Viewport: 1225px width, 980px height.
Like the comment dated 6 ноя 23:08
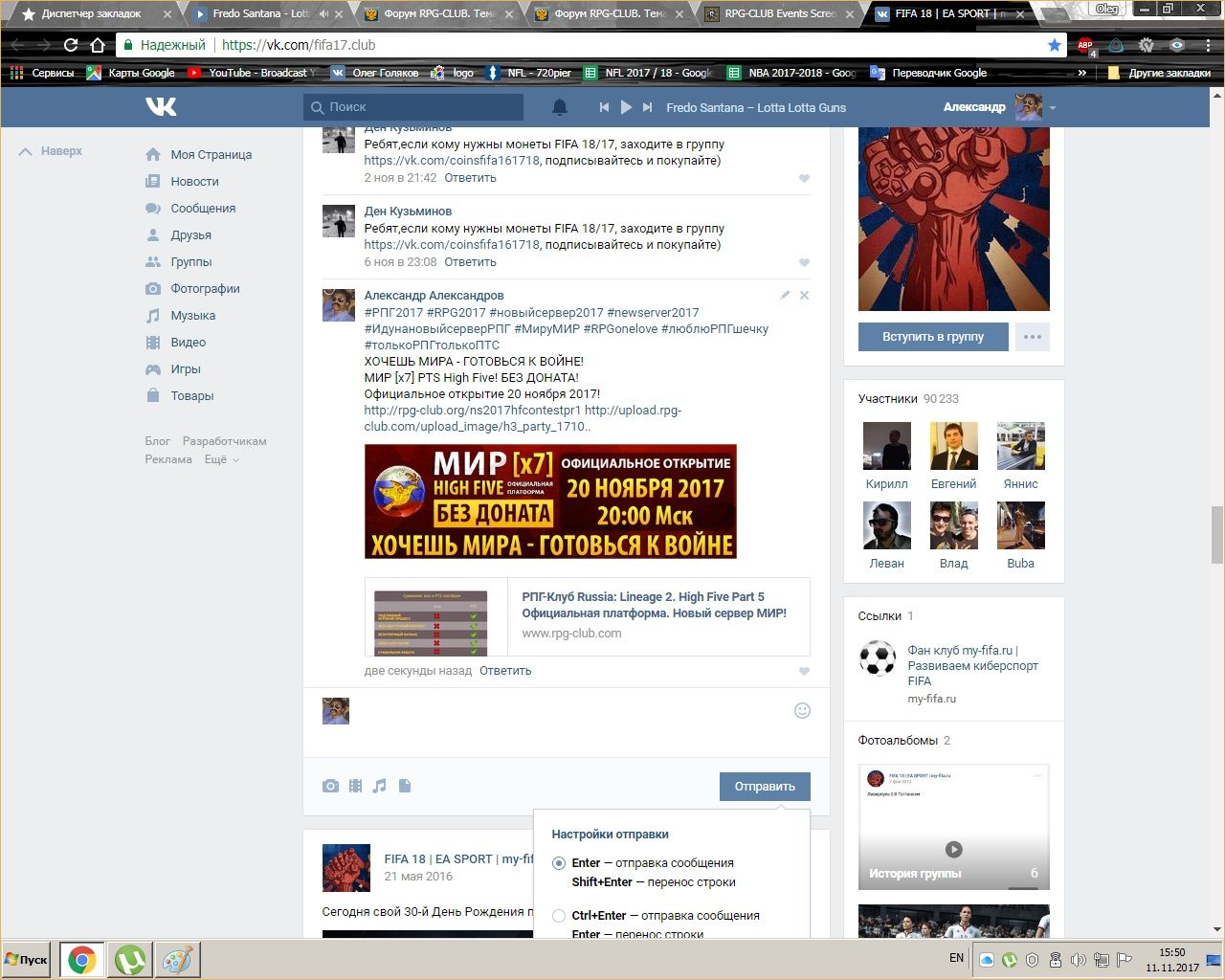804,262
